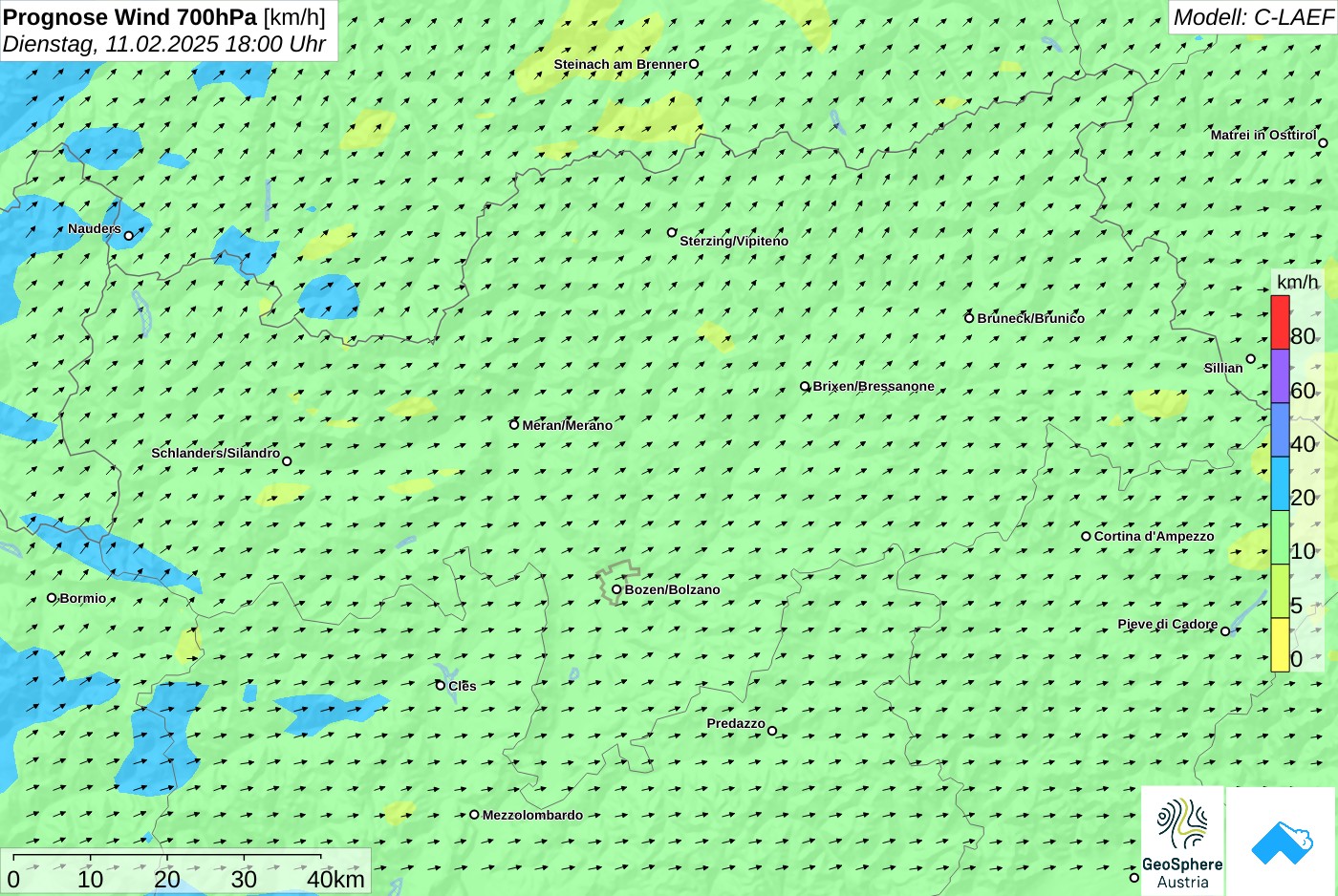Click the '30' value on the scale bar
This screenshot has width=1338, height=896.
(x=244, y=879)
